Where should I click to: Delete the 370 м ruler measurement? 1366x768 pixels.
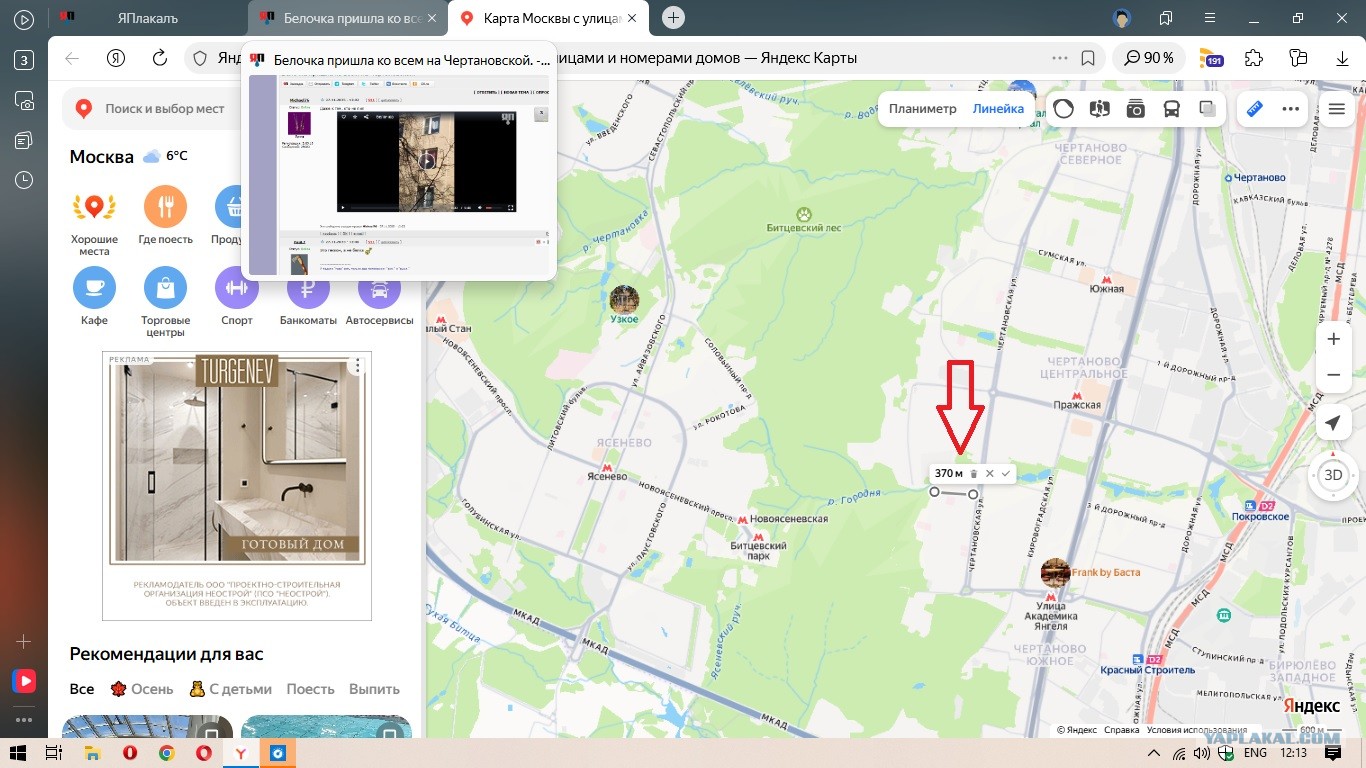click(x=974, y=473)
